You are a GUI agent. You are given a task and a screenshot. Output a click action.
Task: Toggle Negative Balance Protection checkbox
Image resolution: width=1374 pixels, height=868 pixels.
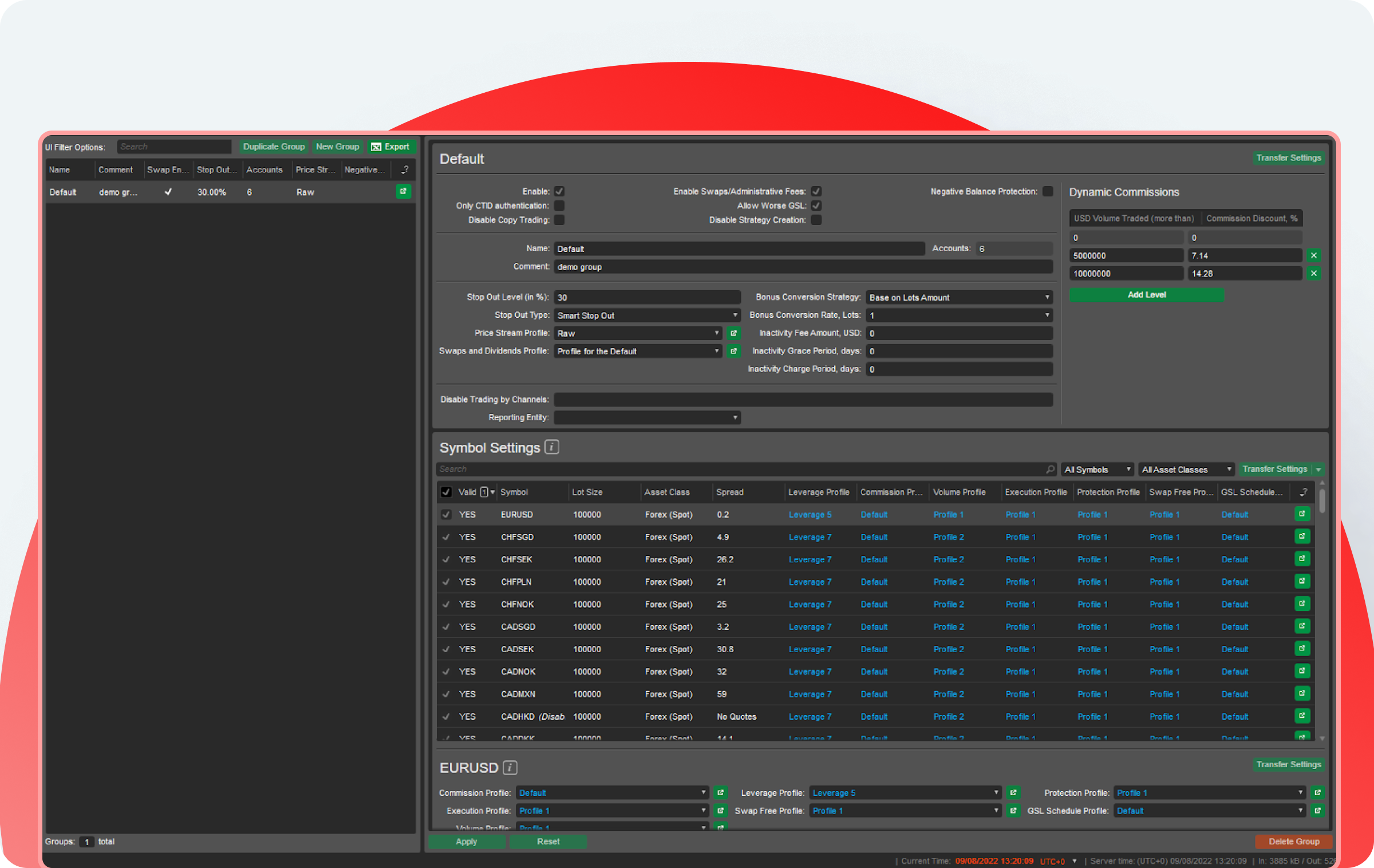click(x=1048, y=191)
